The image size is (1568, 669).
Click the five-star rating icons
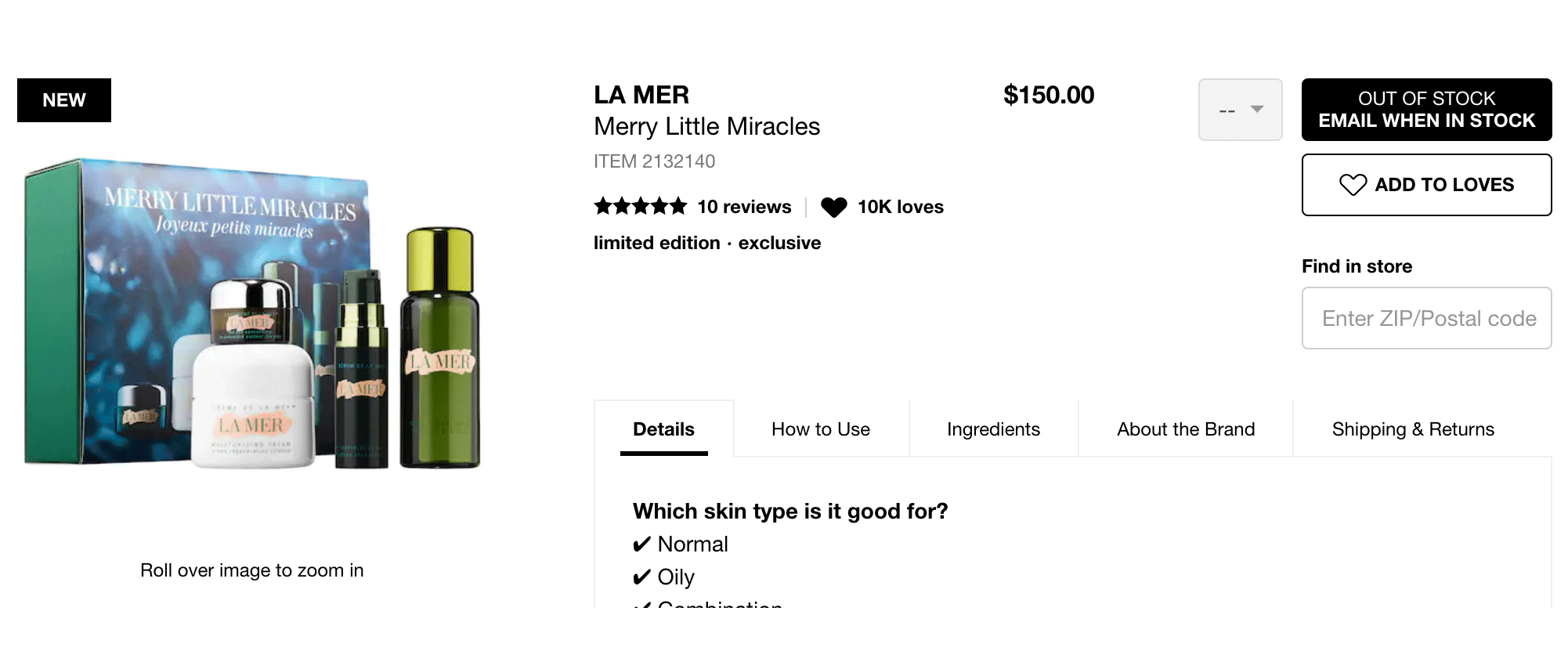pyautogui.click(x=640, y=207)
